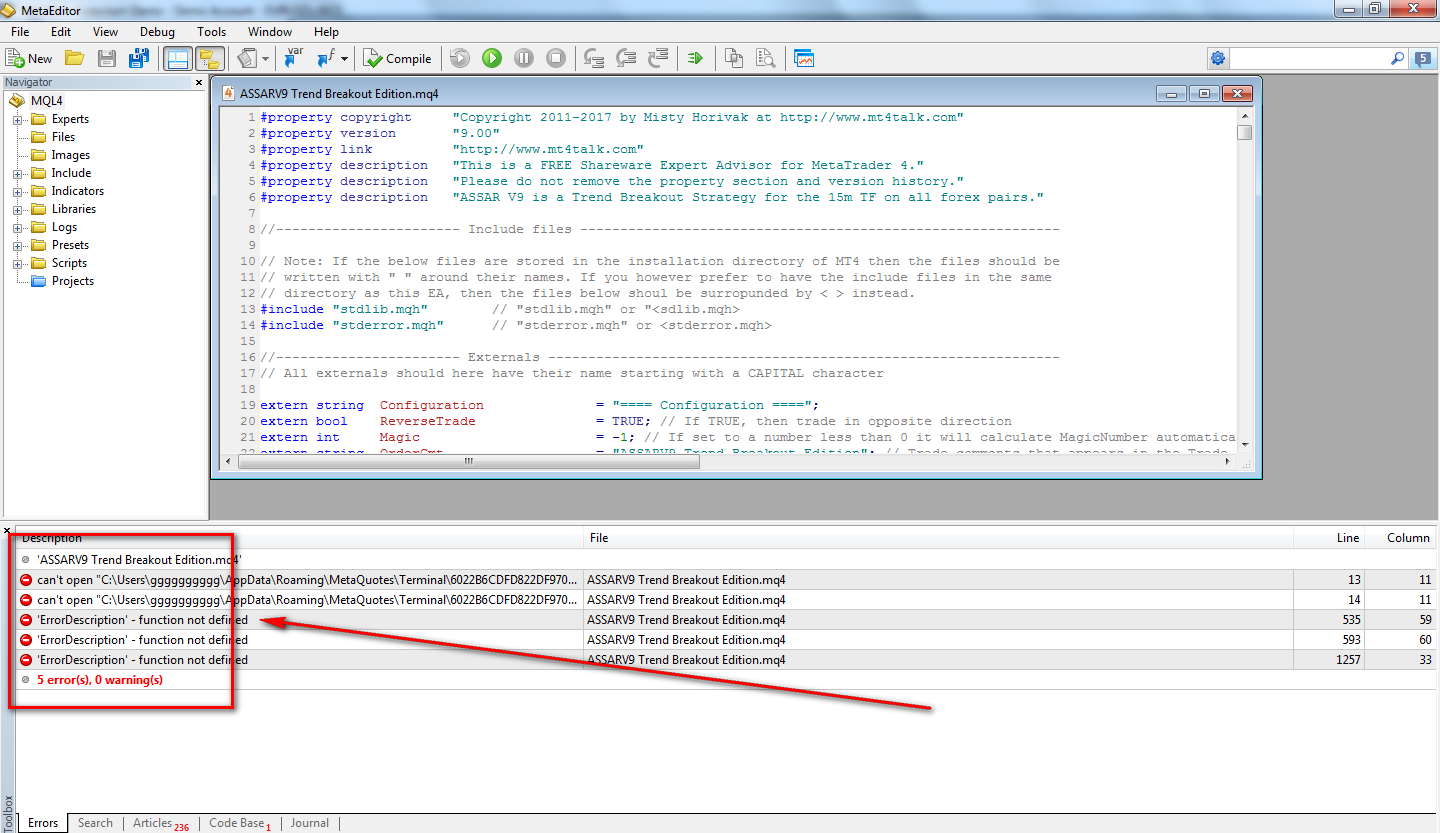
Task: Click the Compile button in the toolbar
Action: 397,59
